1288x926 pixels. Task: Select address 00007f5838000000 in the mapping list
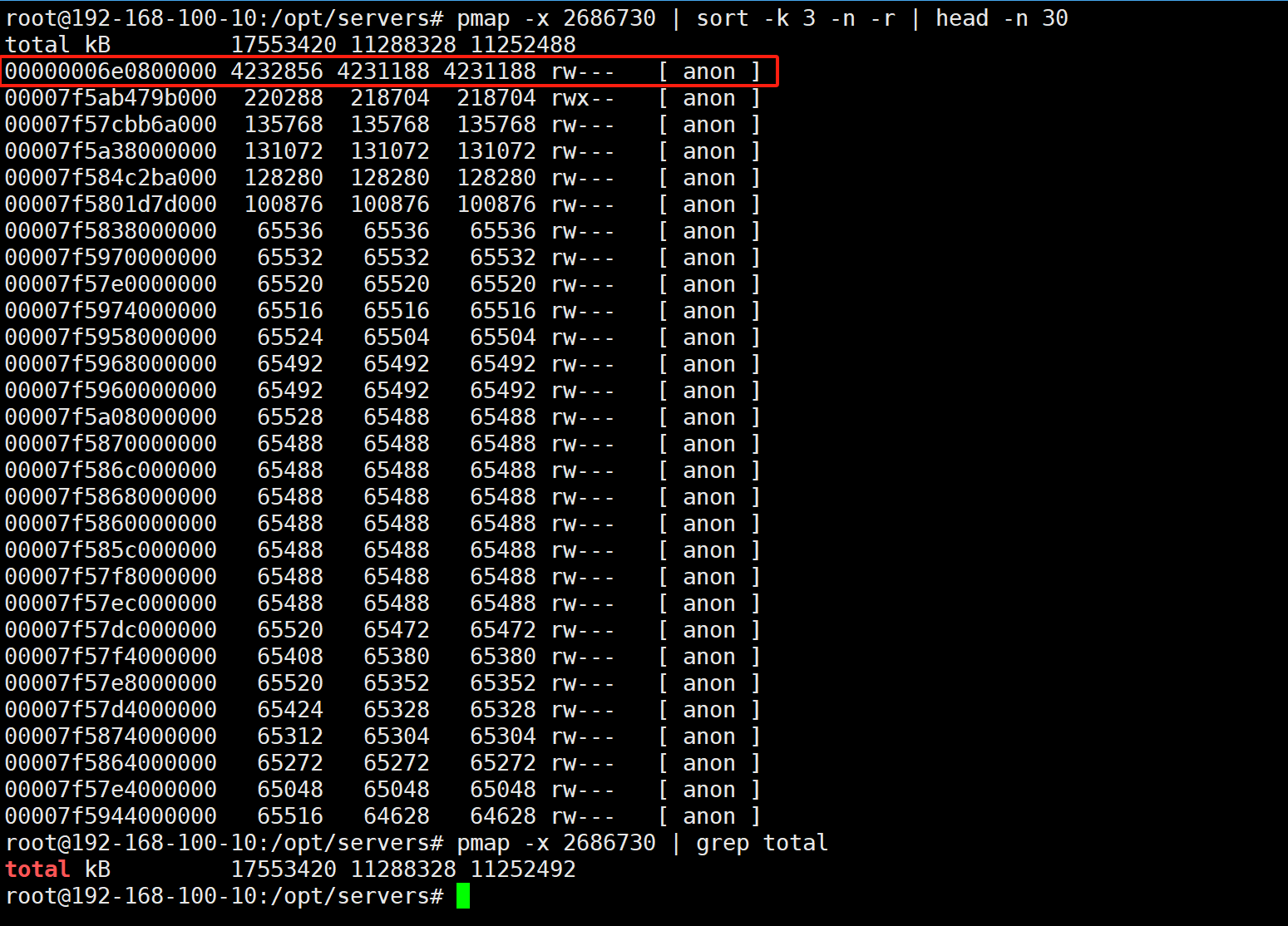pyautogui.click(x=111, y=230)
